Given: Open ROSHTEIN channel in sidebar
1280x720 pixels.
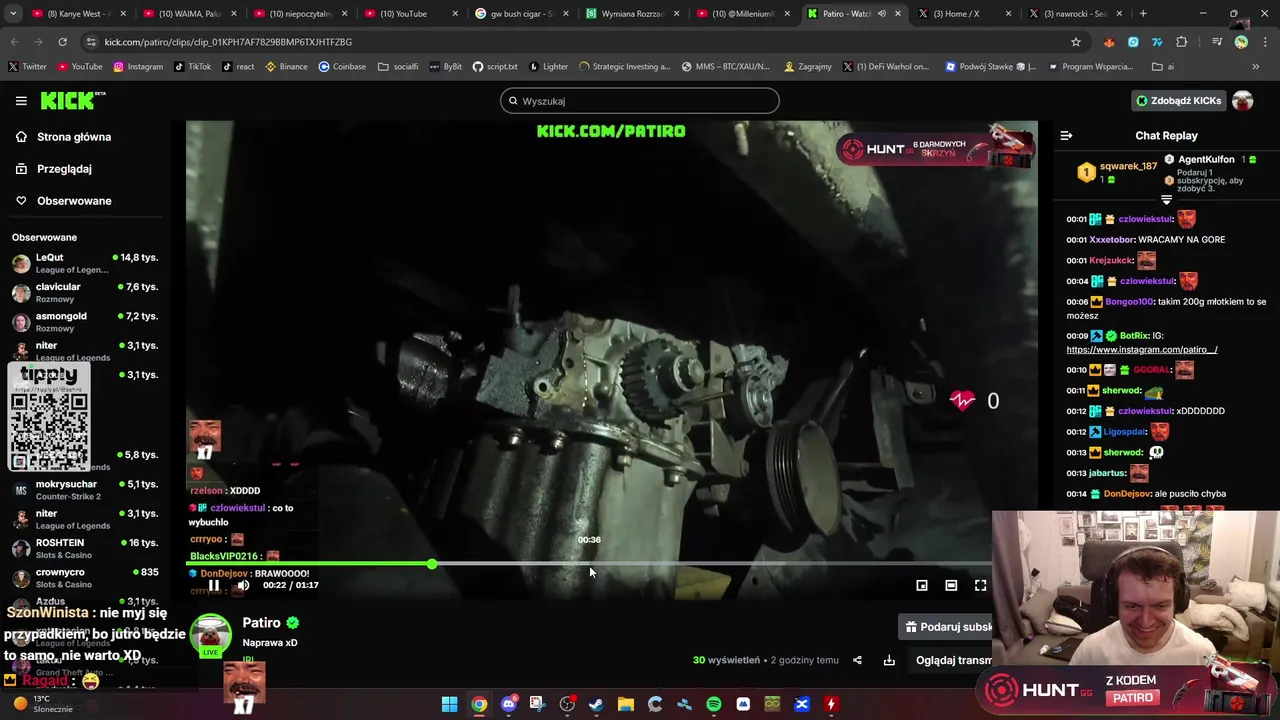Looking at the screenshot, I should (x=85, y=548).
